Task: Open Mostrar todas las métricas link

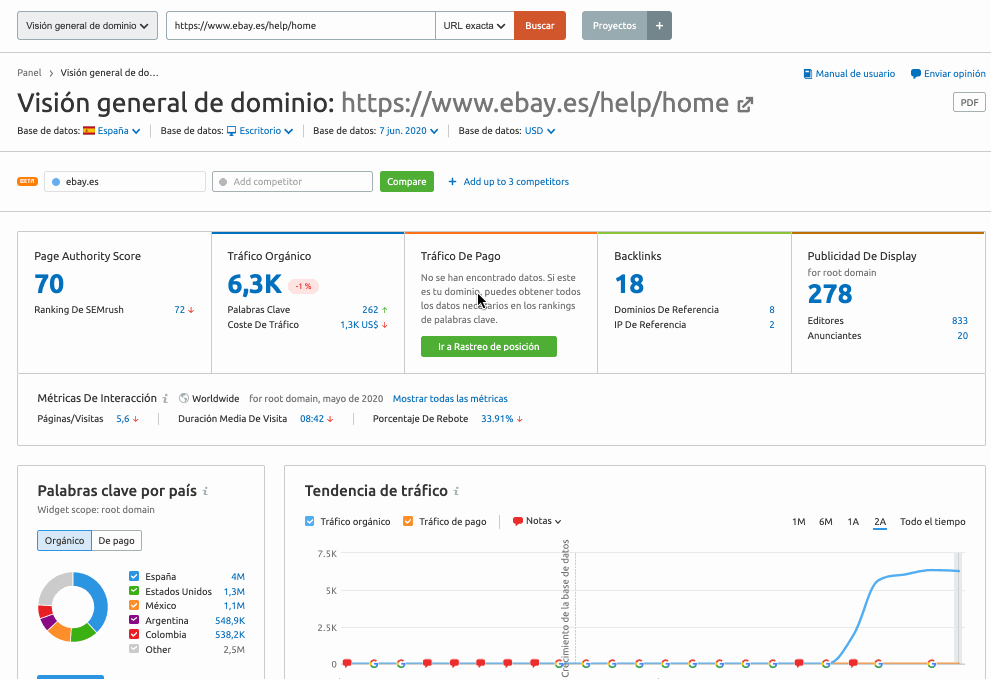Action: click(450, 399)
